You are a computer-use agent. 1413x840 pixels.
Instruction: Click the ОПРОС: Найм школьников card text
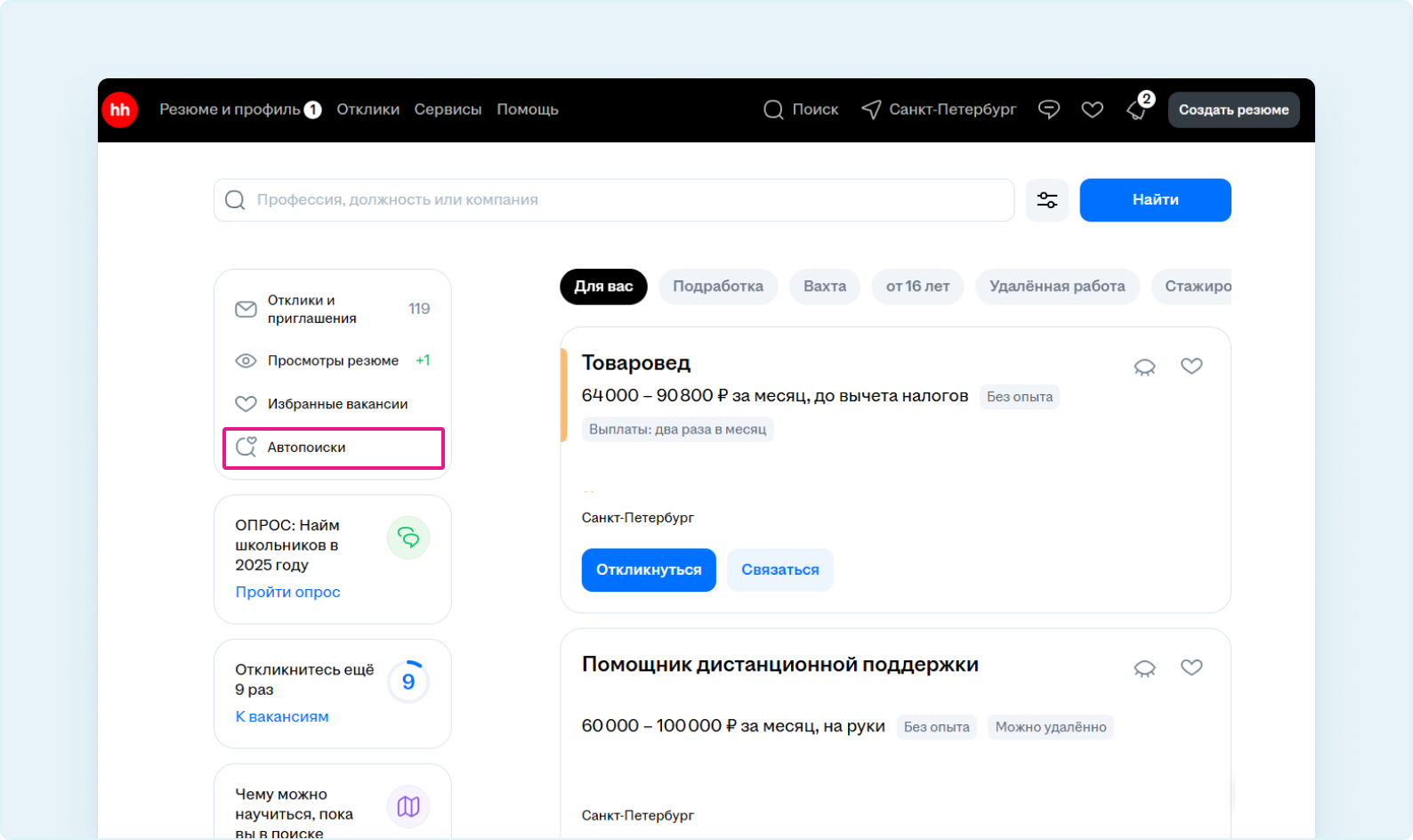pos(287,545)
